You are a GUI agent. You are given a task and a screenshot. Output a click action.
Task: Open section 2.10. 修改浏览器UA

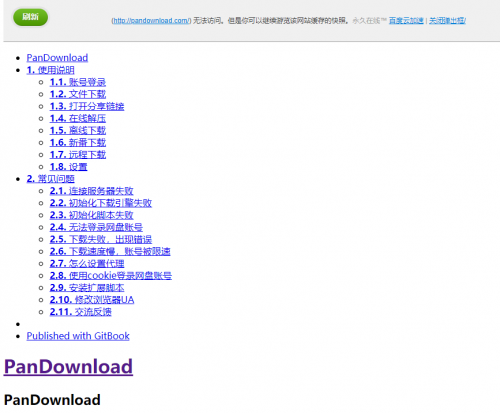92,300
